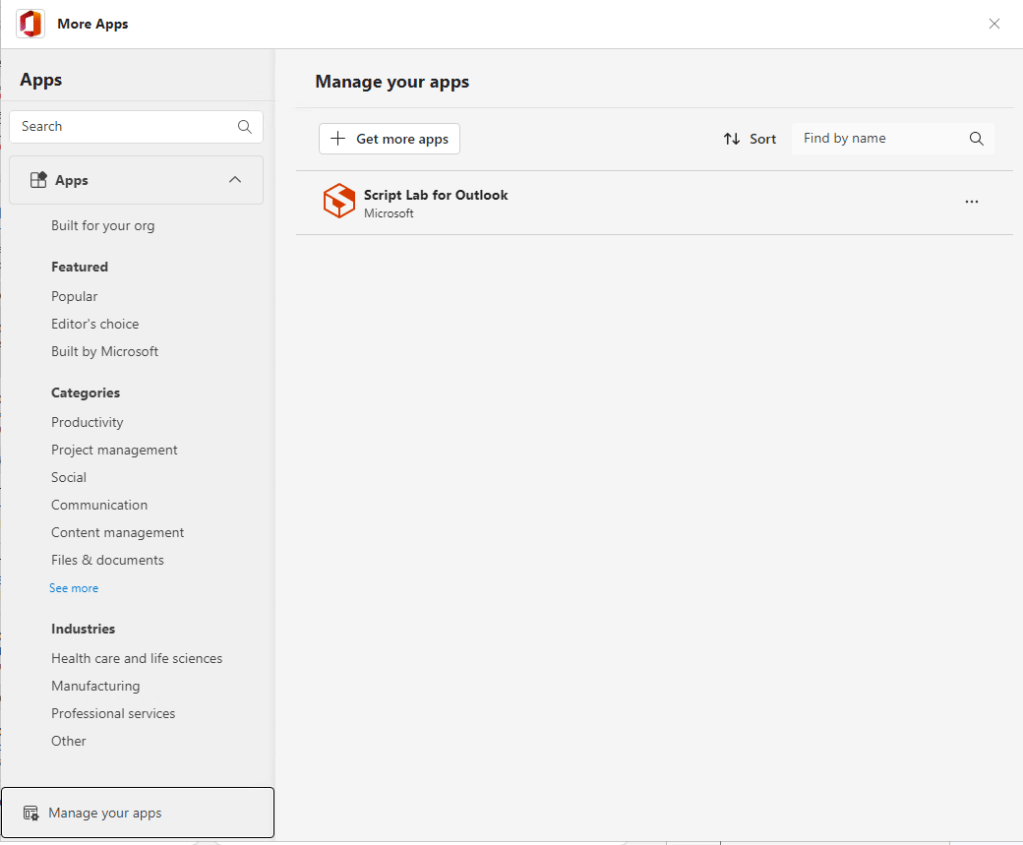This screenshot has width=1023, height=845.
Task: Open the more options ellipsis for Script Lab
Action: pos(971,202)
